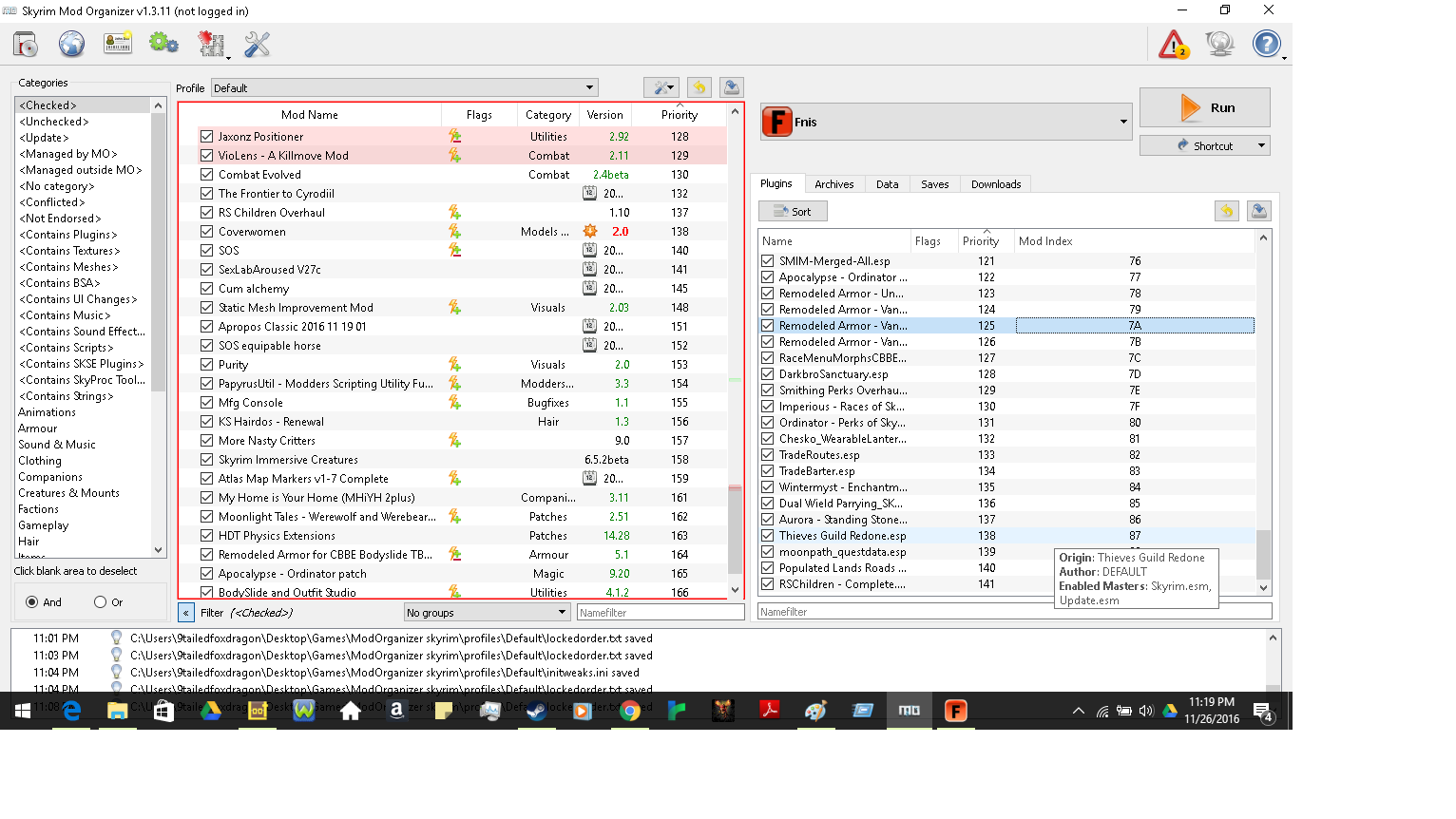Open Settings wrench and screwdriver icon
This screenshot has width=1456, height=819.
point(258,44)
